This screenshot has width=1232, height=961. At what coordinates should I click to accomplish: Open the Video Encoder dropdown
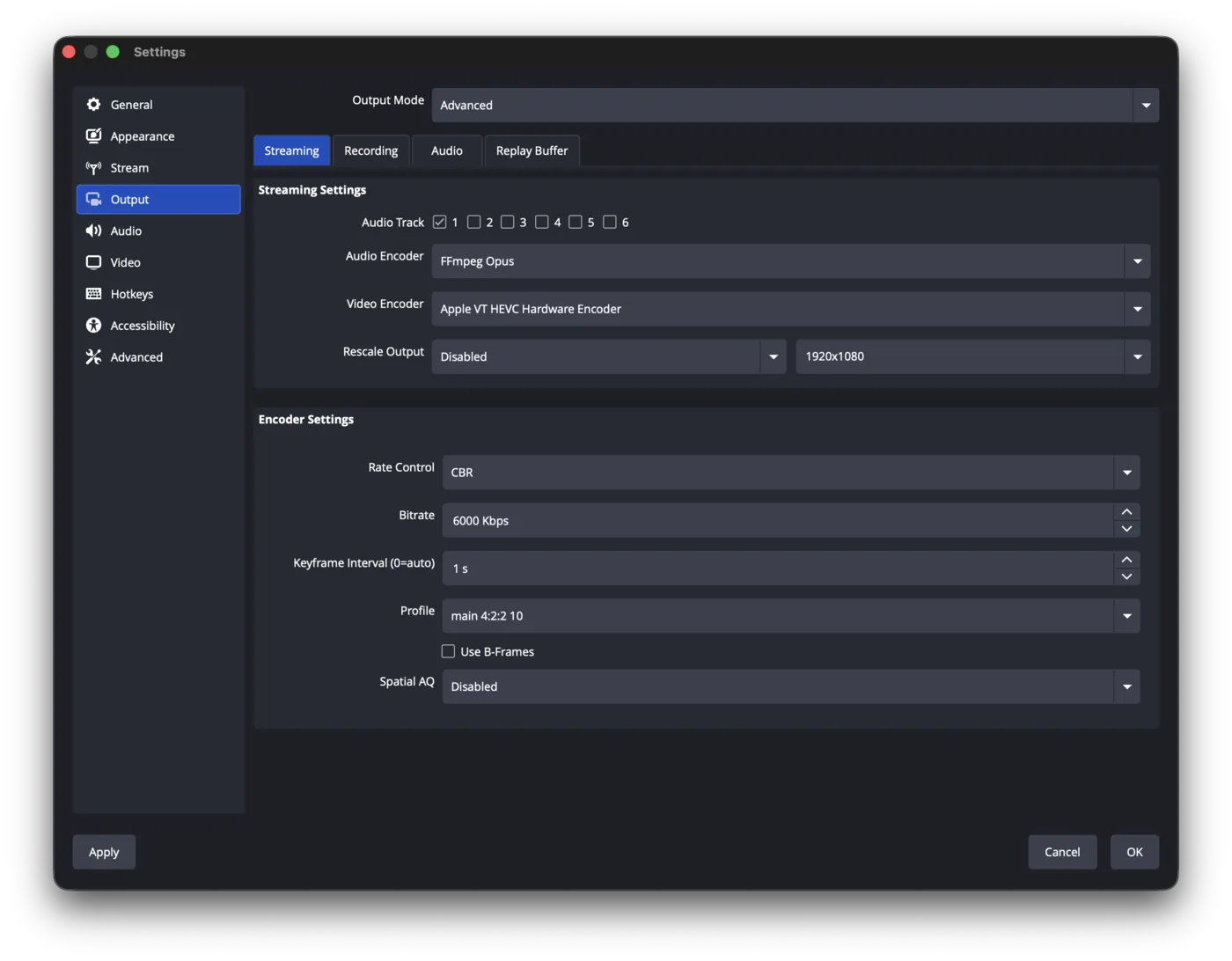click(x=790, y=309)
